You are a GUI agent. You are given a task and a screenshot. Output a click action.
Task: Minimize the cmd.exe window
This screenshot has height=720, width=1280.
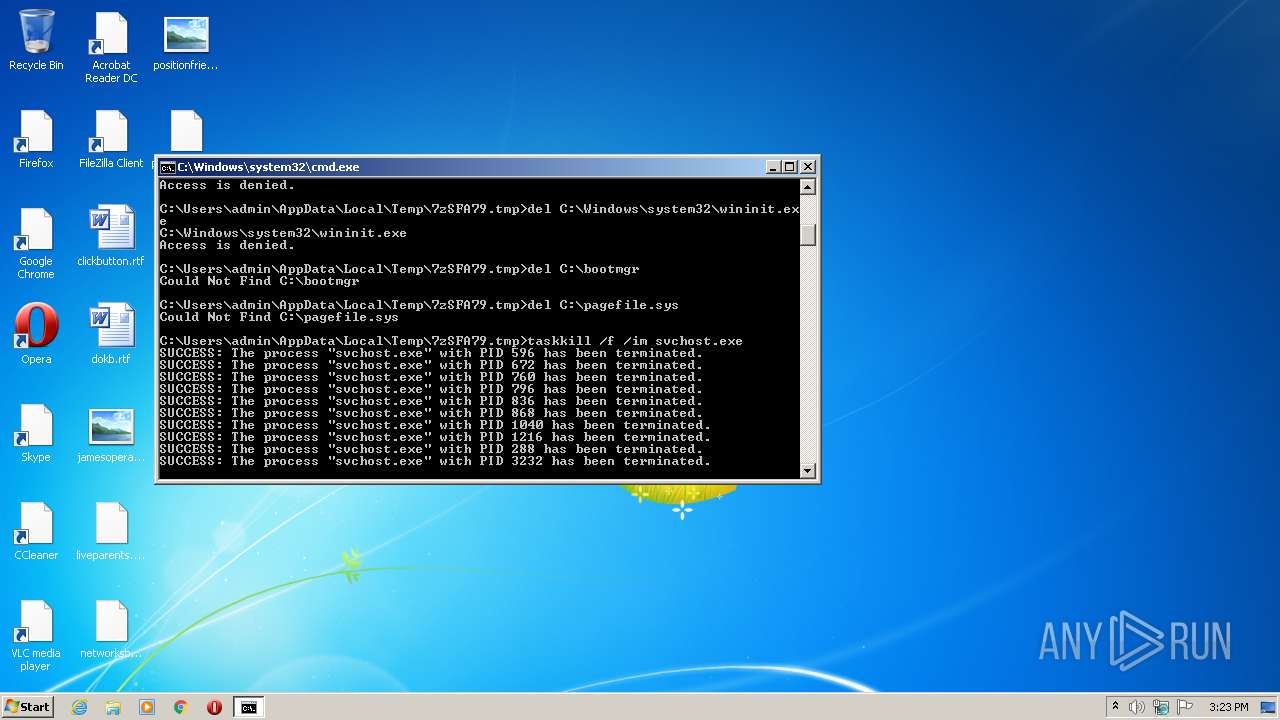pyautogui.click(x=773, y=167)
